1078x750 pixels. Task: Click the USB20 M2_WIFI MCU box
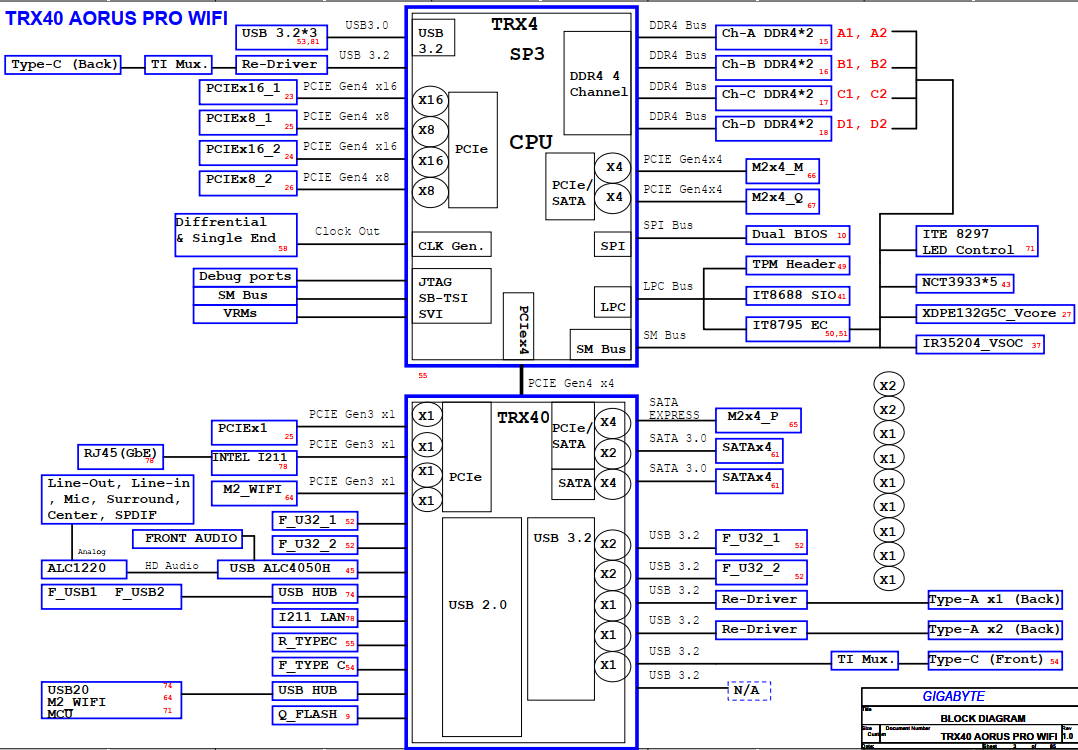111,701
